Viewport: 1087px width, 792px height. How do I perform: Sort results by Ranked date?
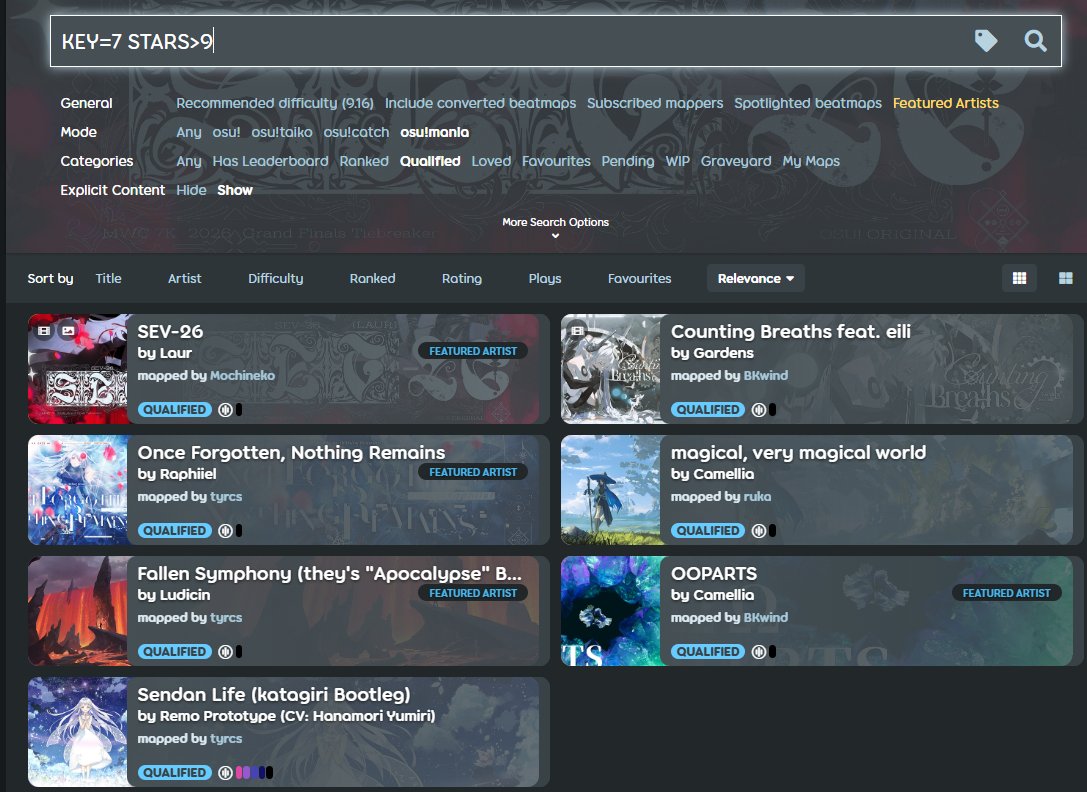[372, 278]
